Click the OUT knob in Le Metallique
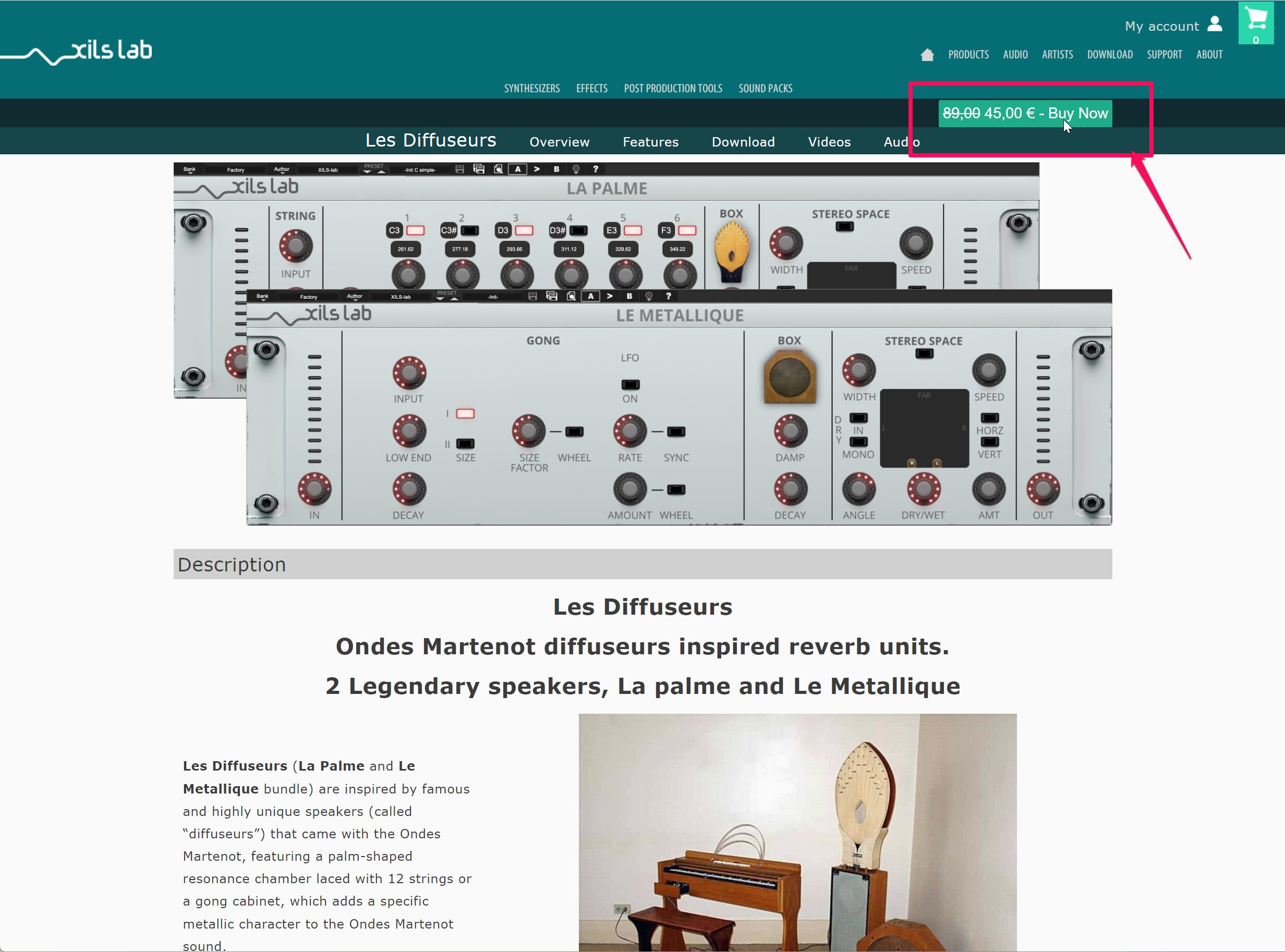Image resolution: width=1285 pixels, height=952 pixels. [x=1043, y=489]
